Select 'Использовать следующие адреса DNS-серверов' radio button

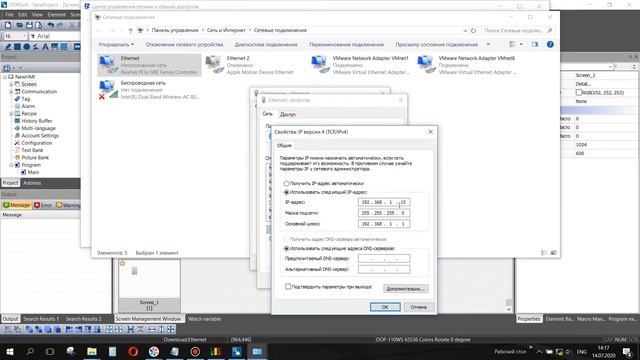click(x=286, y=248)
